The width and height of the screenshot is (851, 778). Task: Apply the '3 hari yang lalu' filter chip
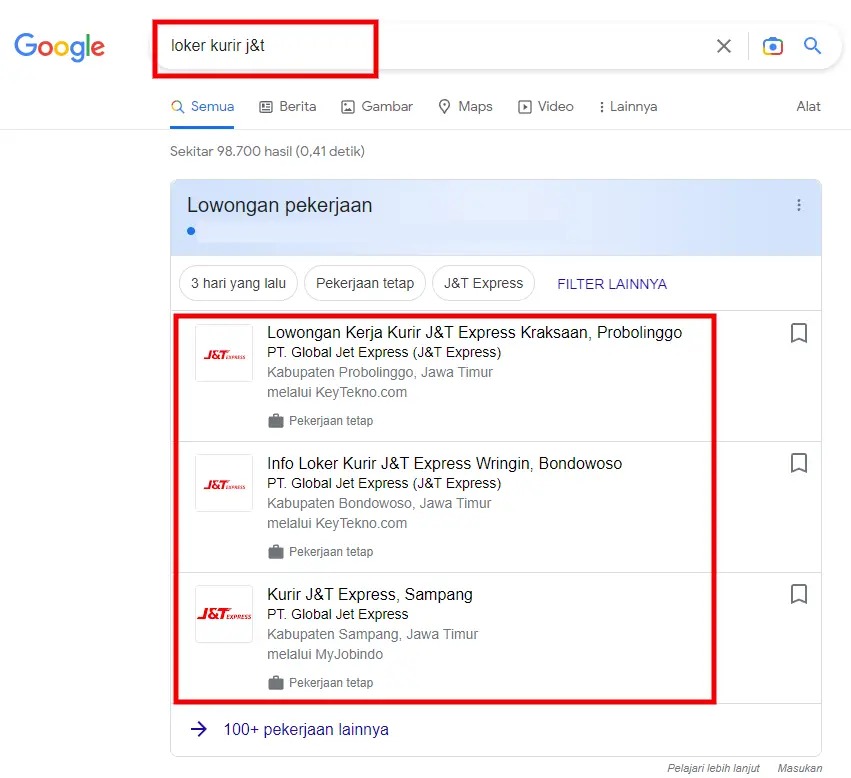pyautogui.click(x=238, y=283)
